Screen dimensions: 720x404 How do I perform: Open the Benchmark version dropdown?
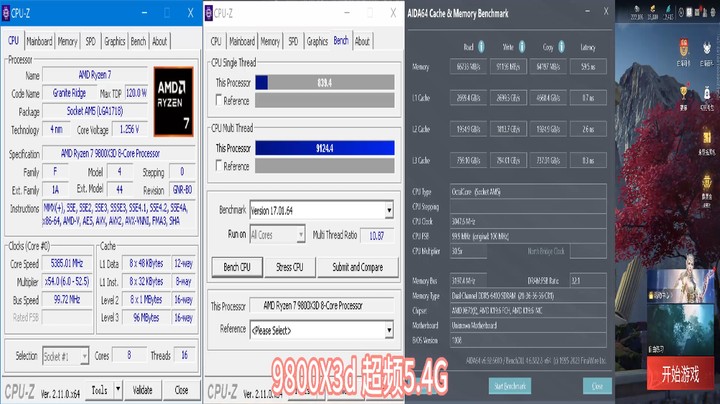(389, 210)
